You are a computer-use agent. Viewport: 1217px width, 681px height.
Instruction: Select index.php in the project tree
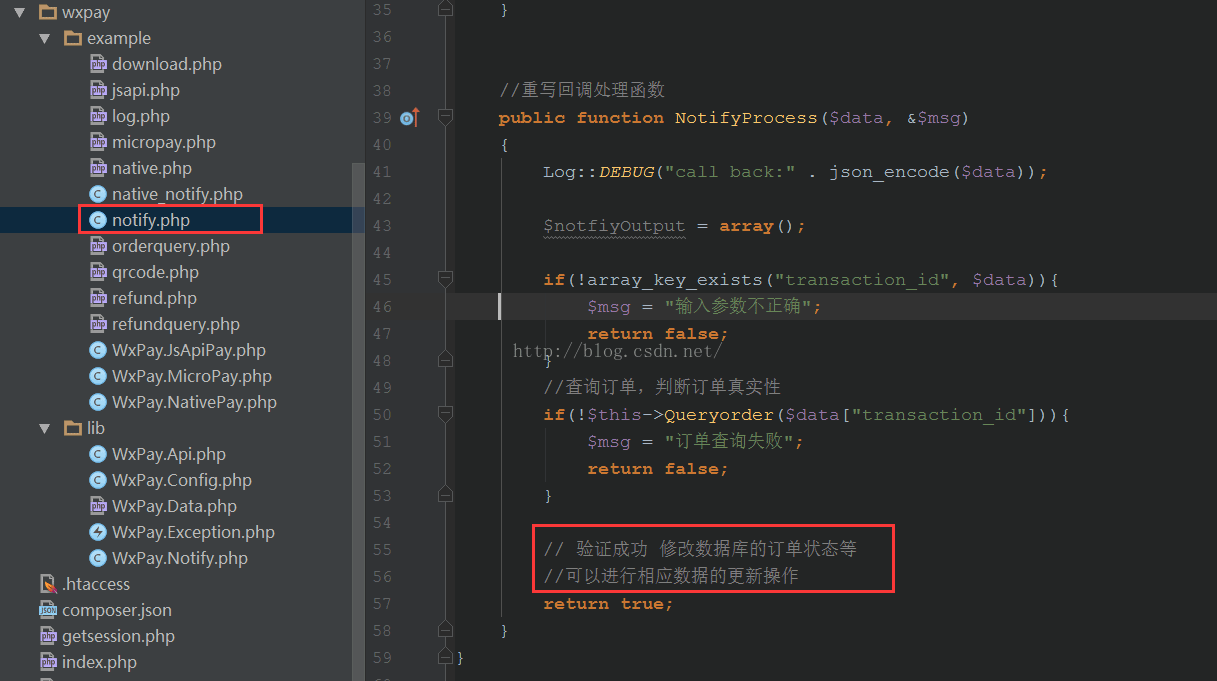tap(99, 662)
